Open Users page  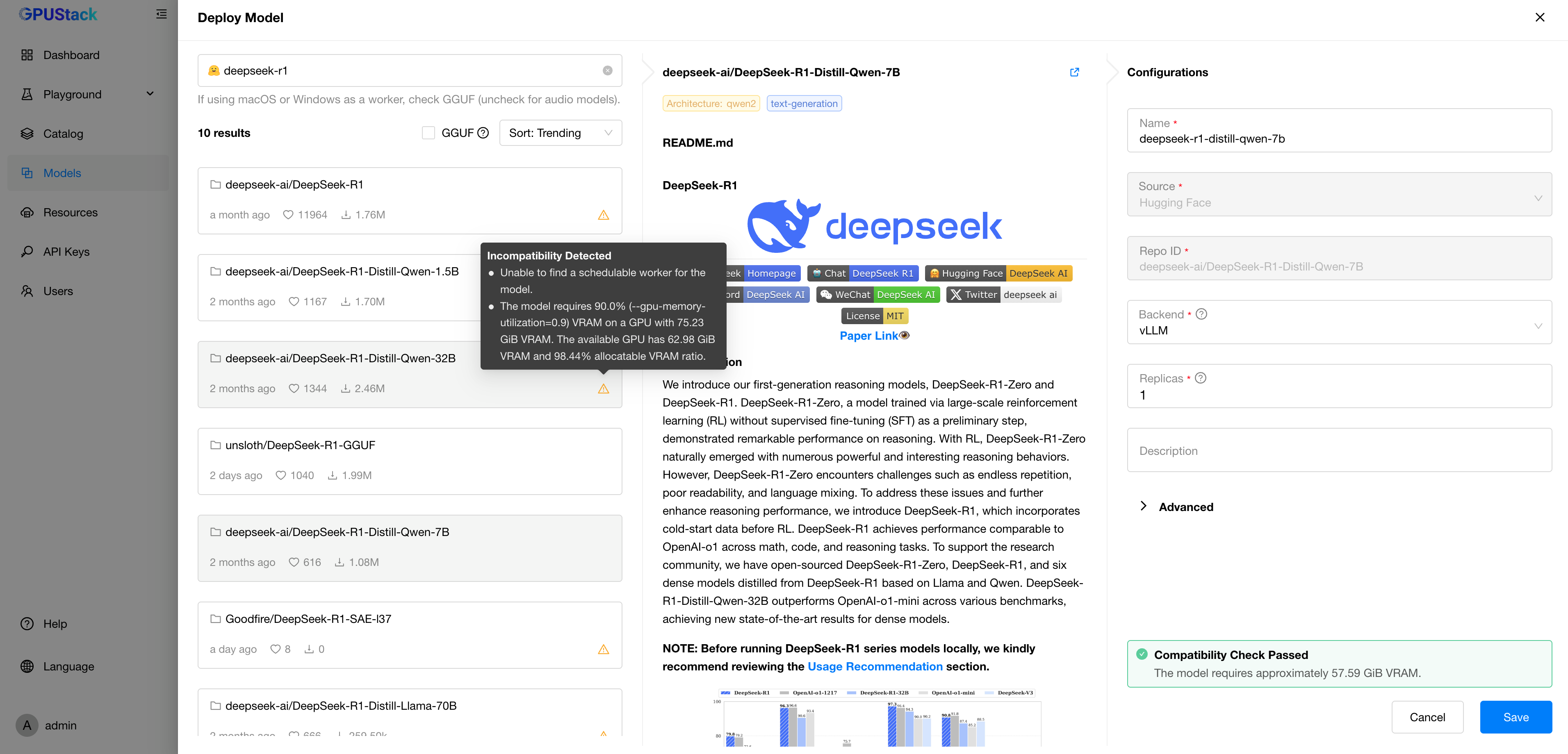[x=88, y=291]
